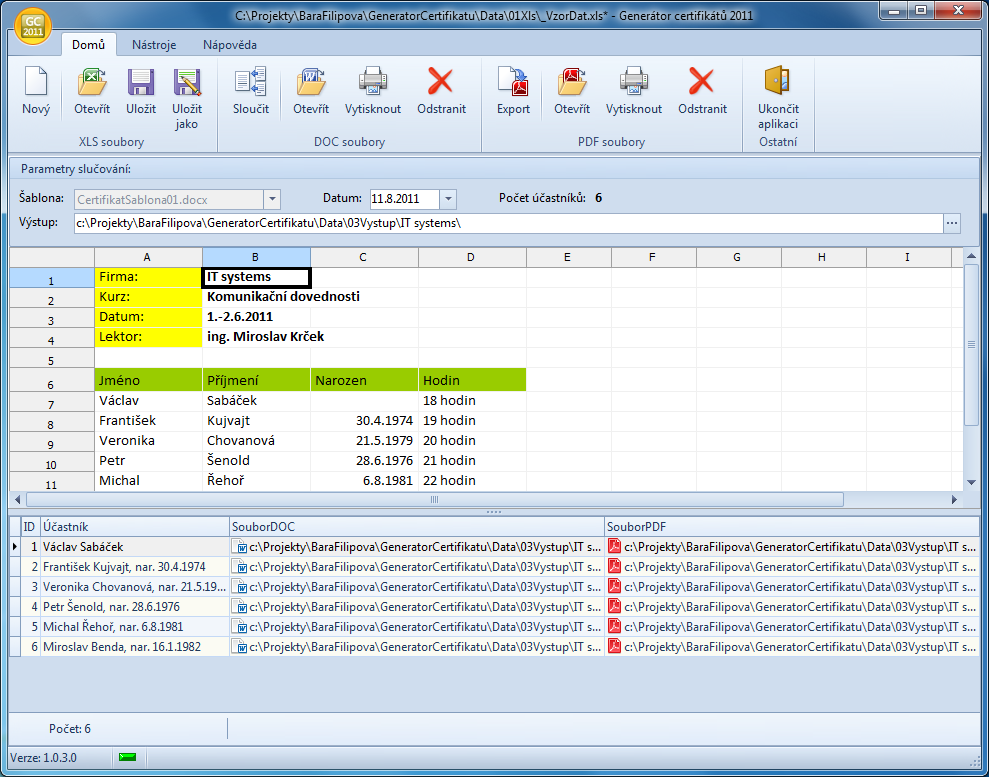
Task: Click the PDF icon in Michal Řehoř row
Action: pyautogui.click(x=614, y=626)
